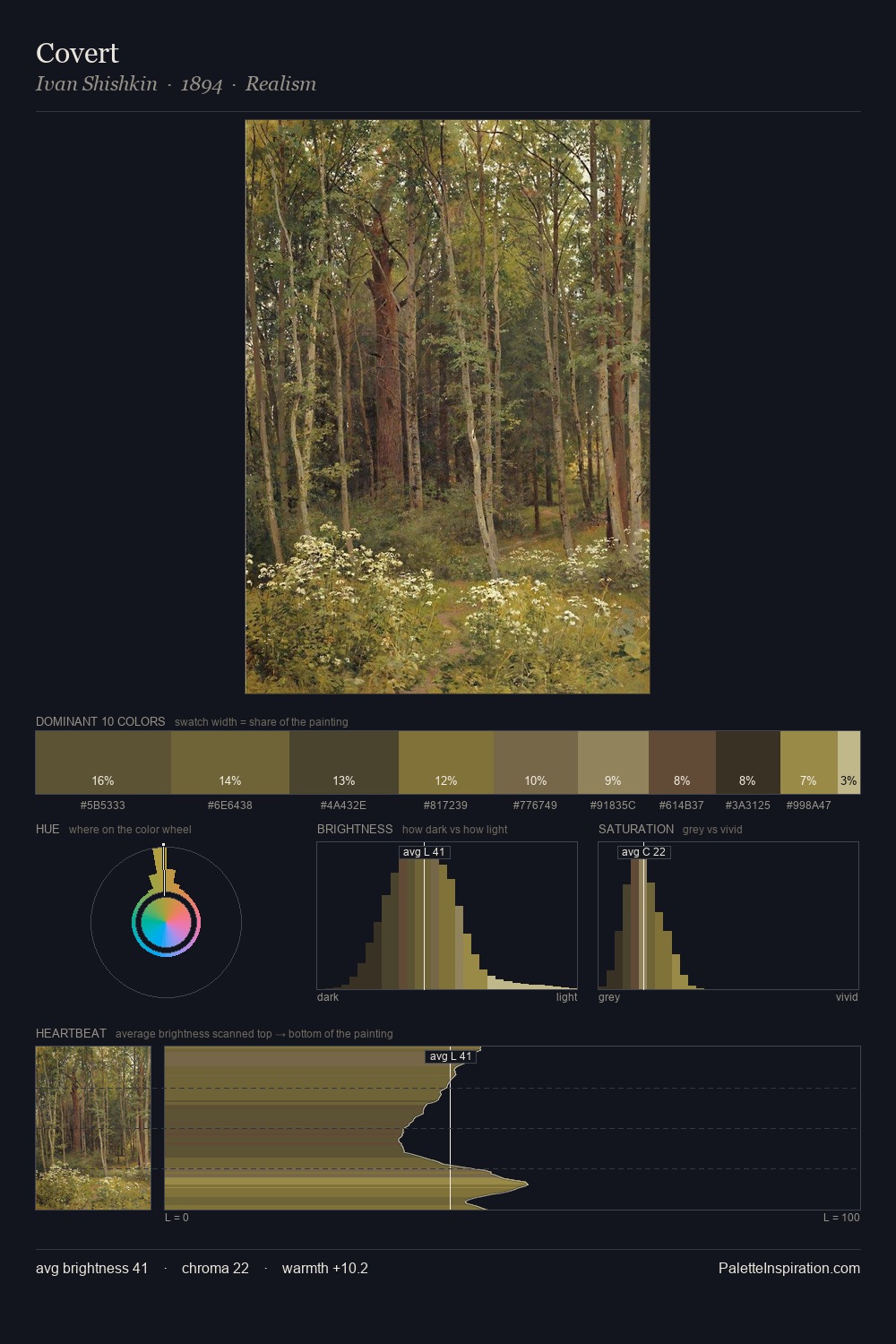Select the 14% swatch colored #6E6438
The image size is (896, 1344).
tap(230, 762)
